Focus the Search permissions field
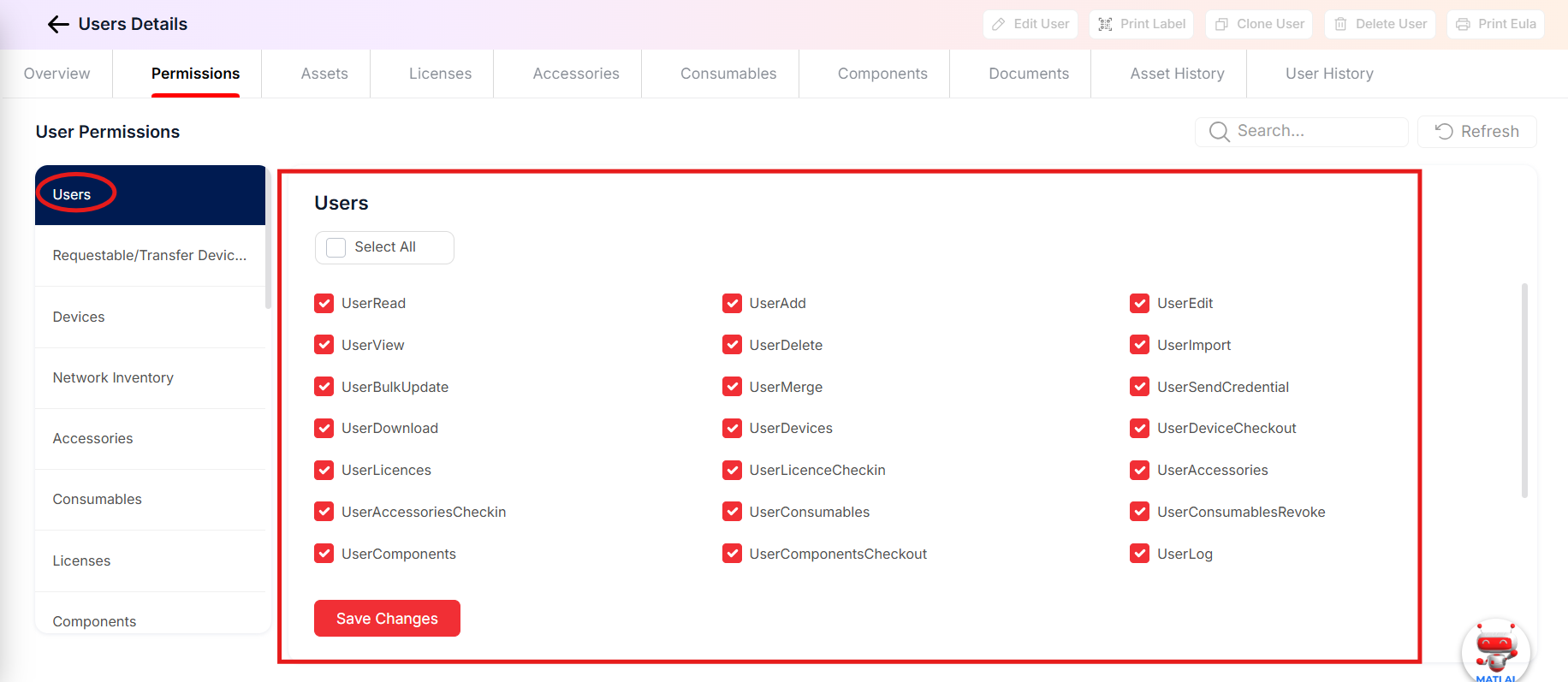Screen dimensions: 1568x682 click(x=1301, y=132)
